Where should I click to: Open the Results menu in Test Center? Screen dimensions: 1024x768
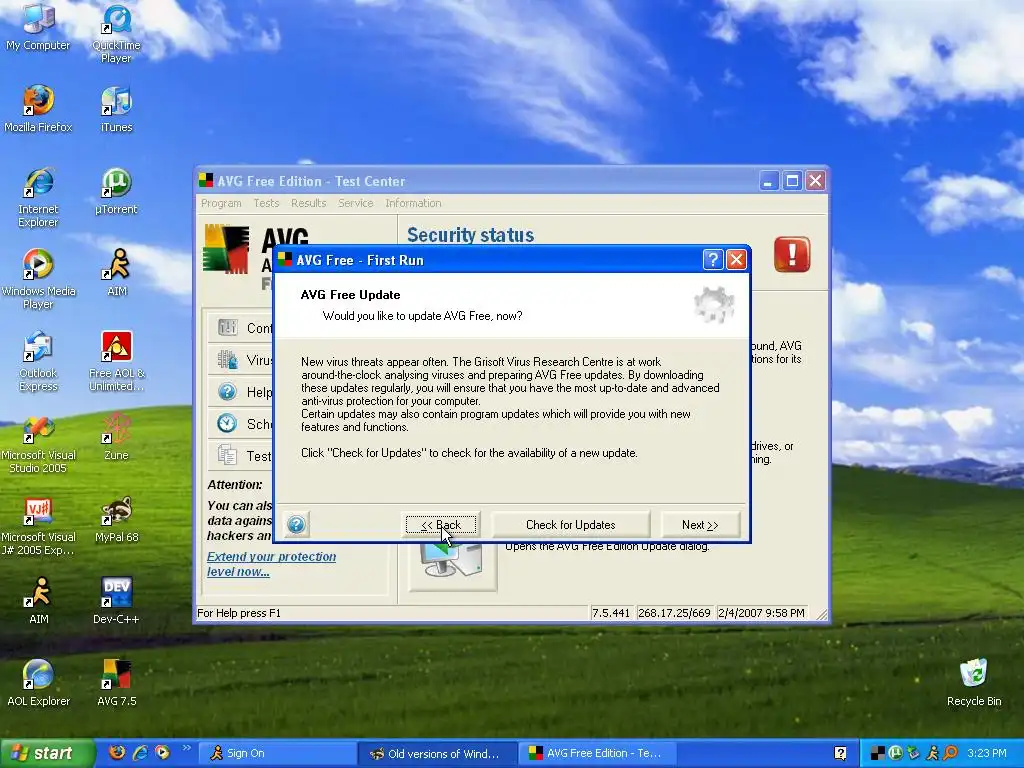click(x=308, y=203)
